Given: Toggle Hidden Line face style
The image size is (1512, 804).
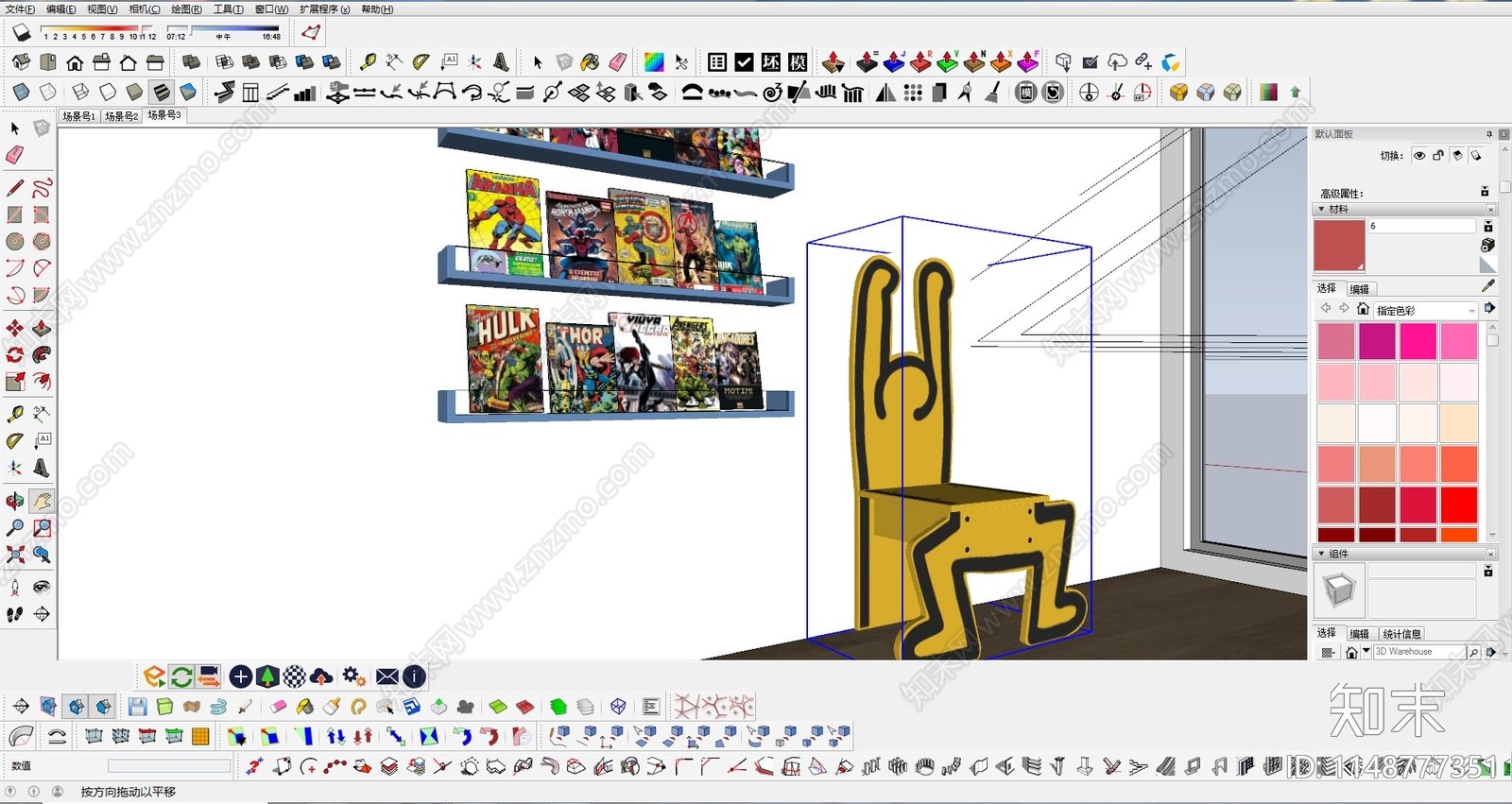Looking at the screenshot, I should tap(108, 93).
